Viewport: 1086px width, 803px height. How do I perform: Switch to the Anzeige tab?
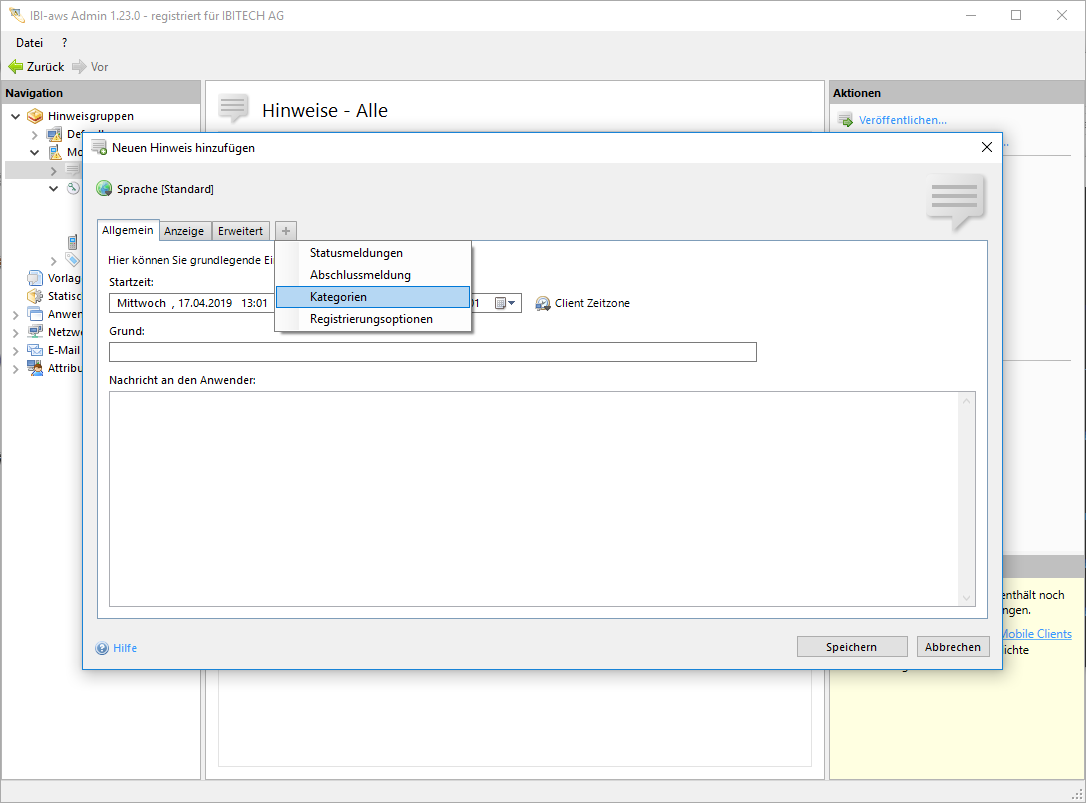pos(184,231)
